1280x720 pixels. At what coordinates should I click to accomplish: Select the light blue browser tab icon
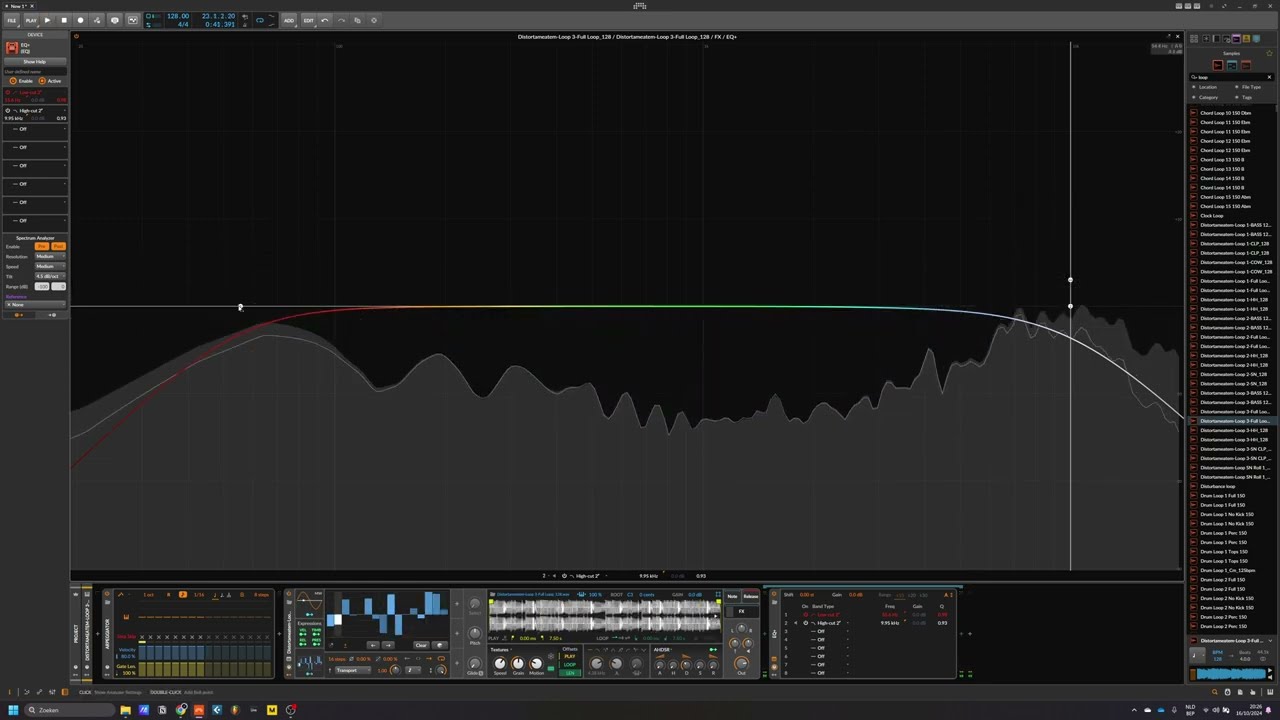pos(1256,39)
